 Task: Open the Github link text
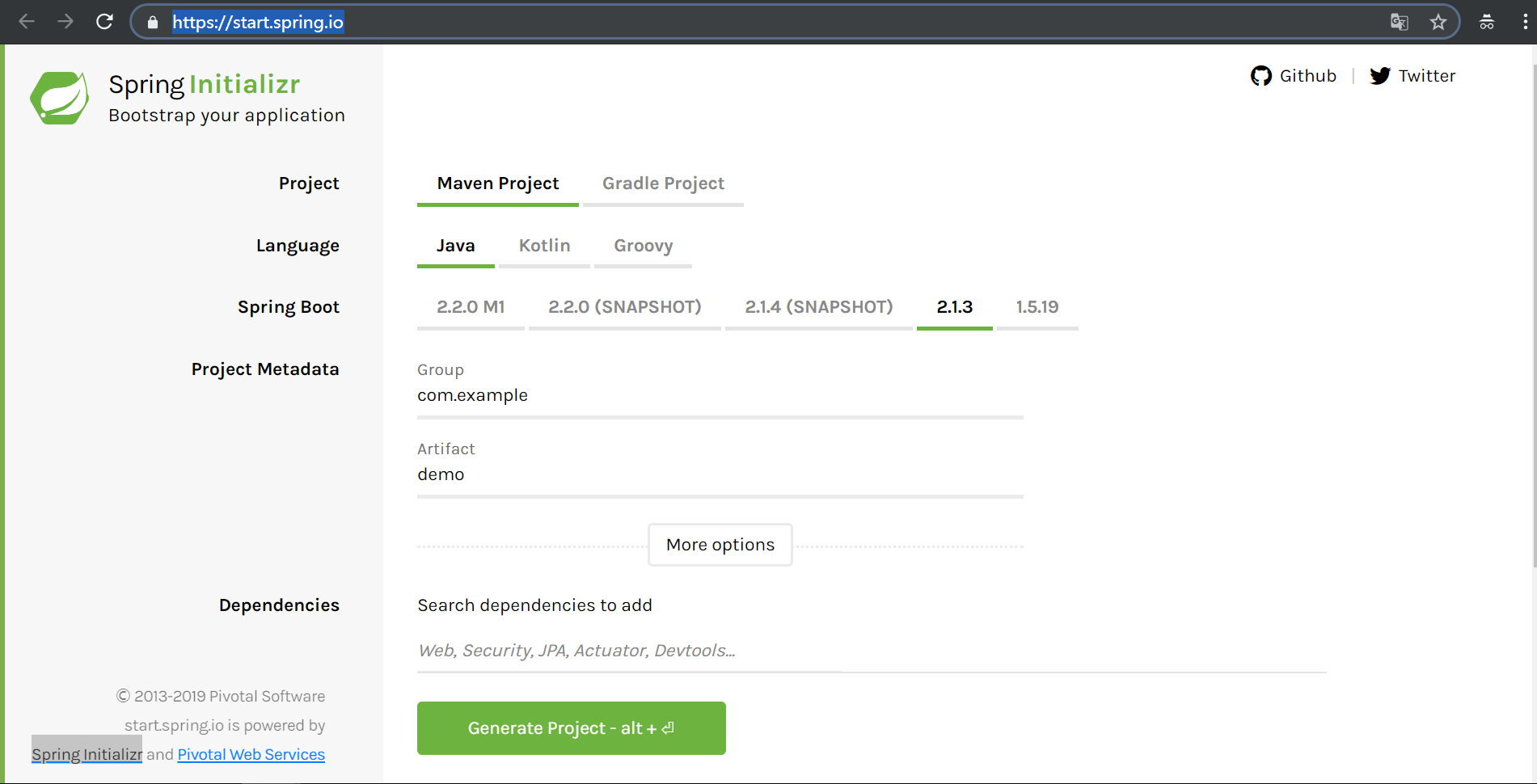pyautogui.click(x=1307, y=76)
